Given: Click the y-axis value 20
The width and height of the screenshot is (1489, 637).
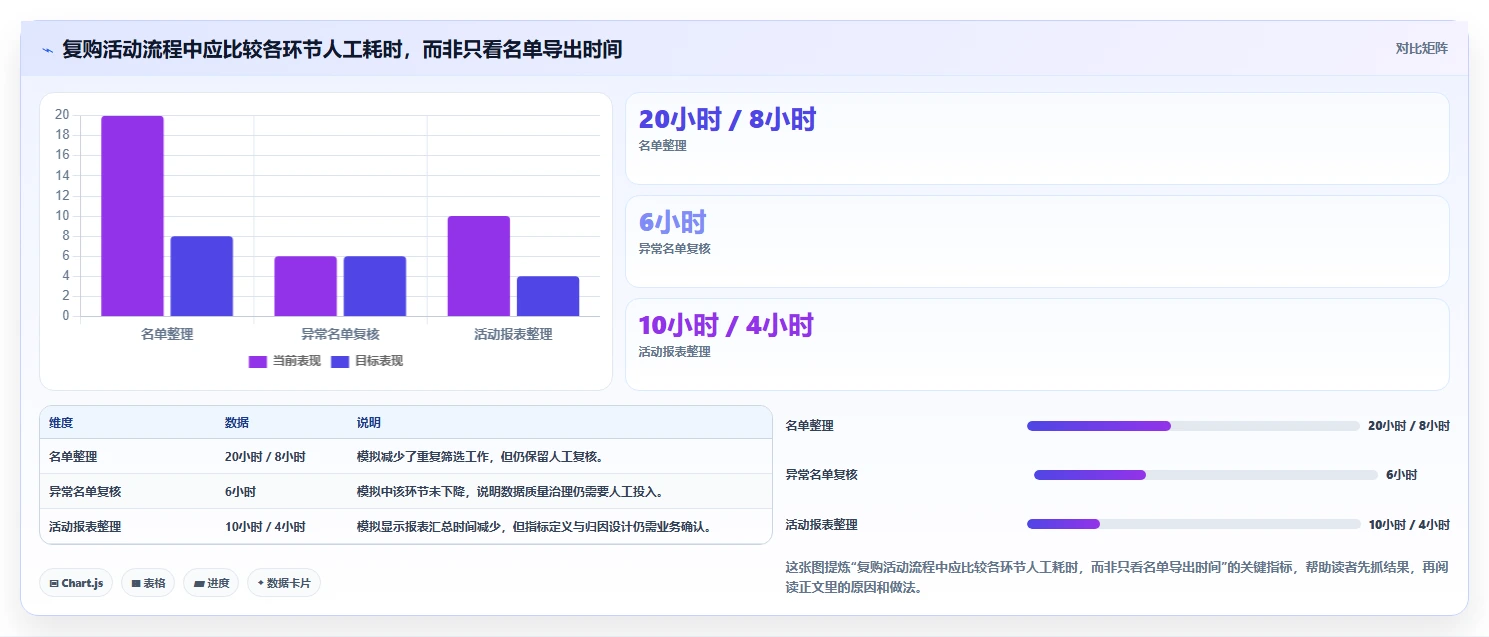Looking at the screenshot, I should coord(62,115).
